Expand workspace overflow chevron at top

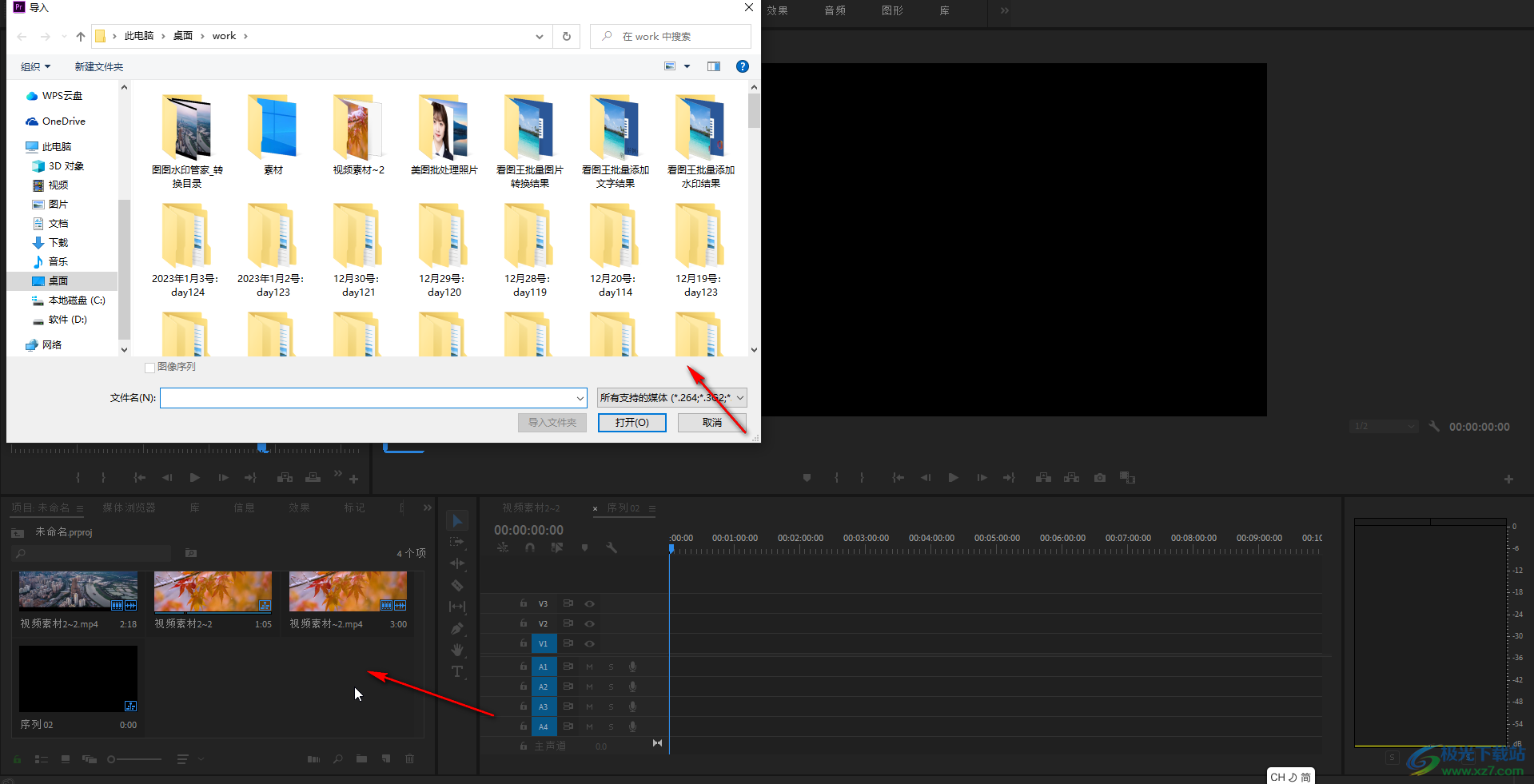pyautogui.click(x=1005, y=10)
